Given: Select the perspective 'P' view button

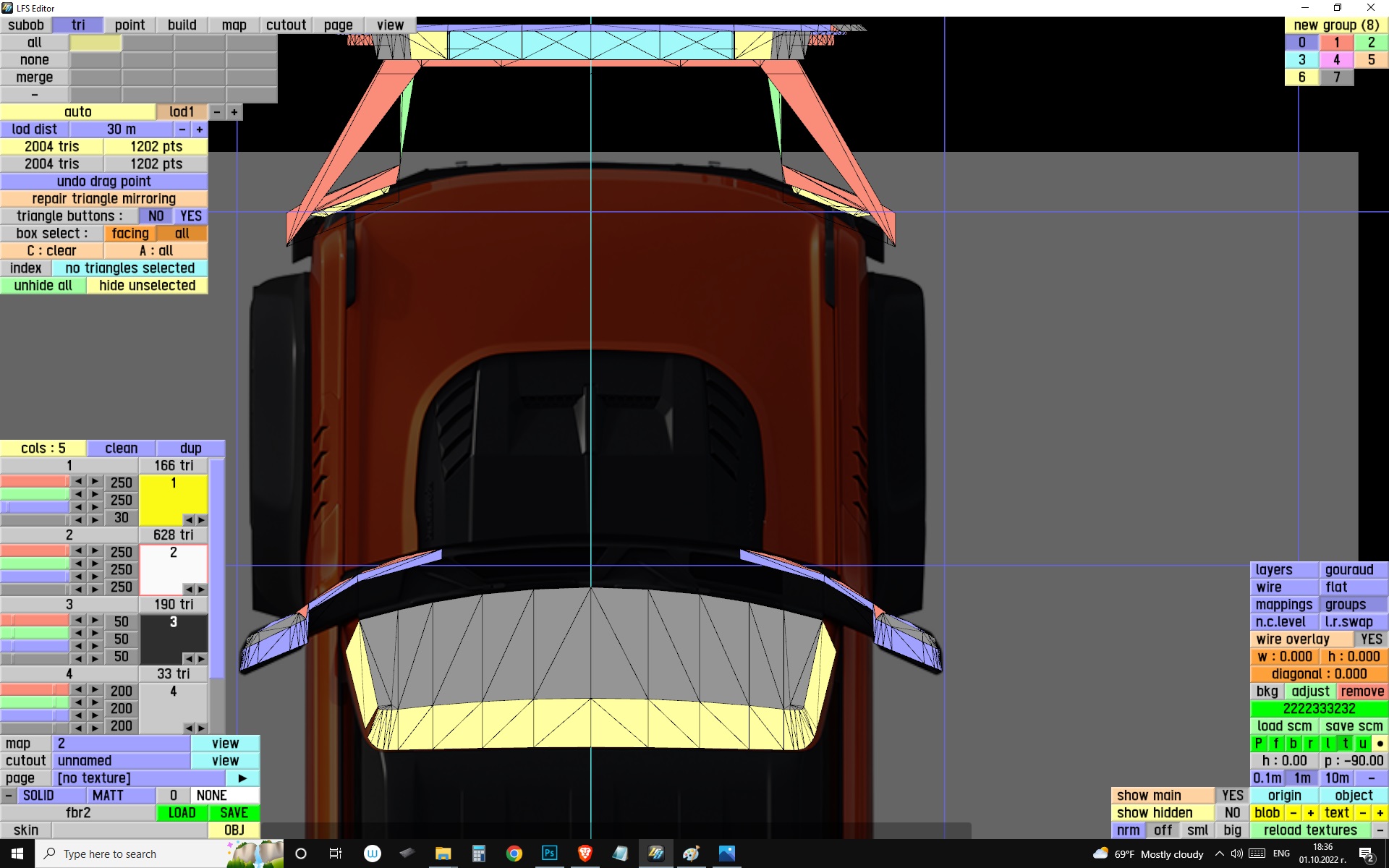Looking at the screenshot, I should (1258, 743).
